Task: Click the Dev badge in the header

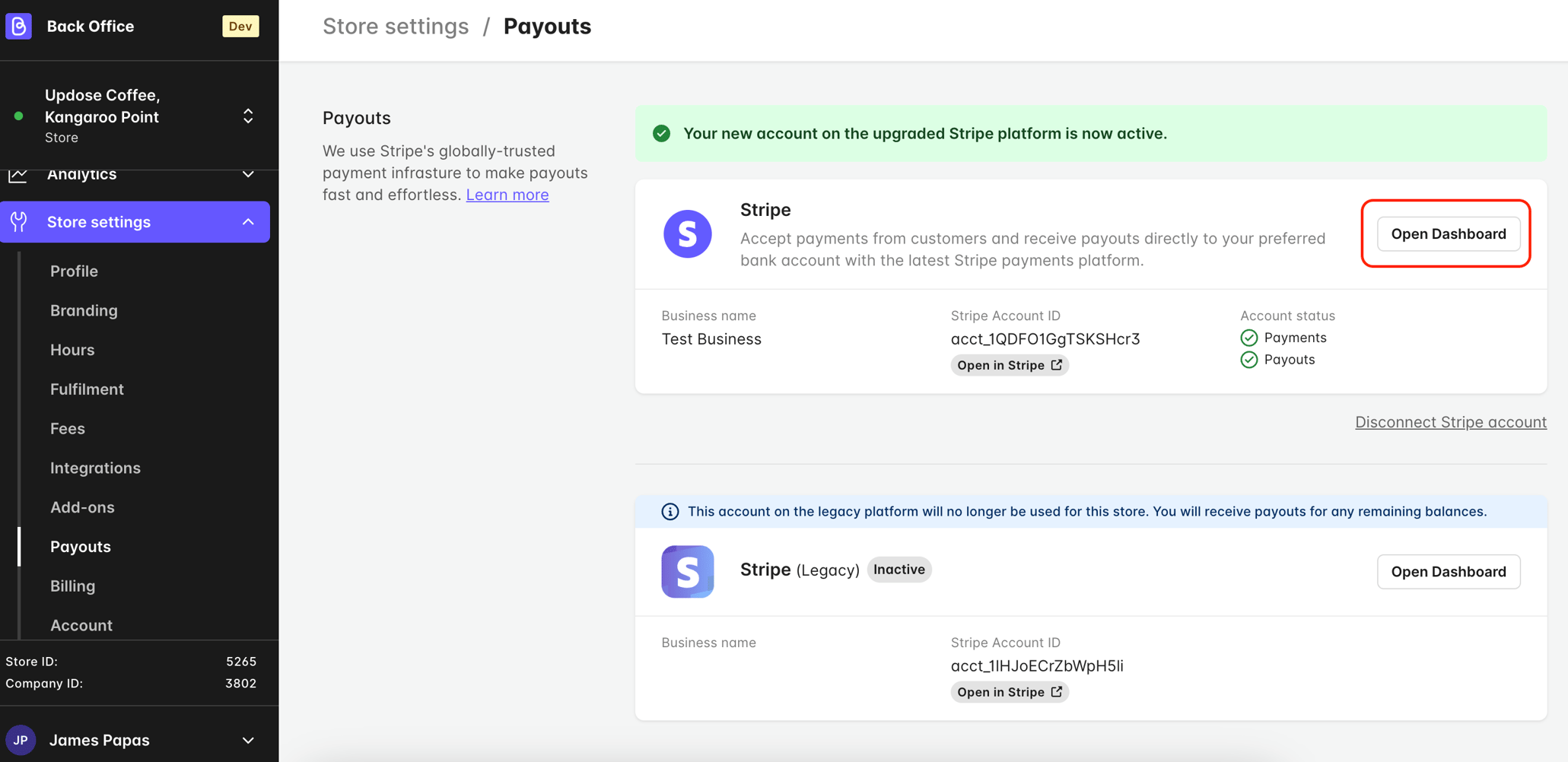Action: point(240,25)
